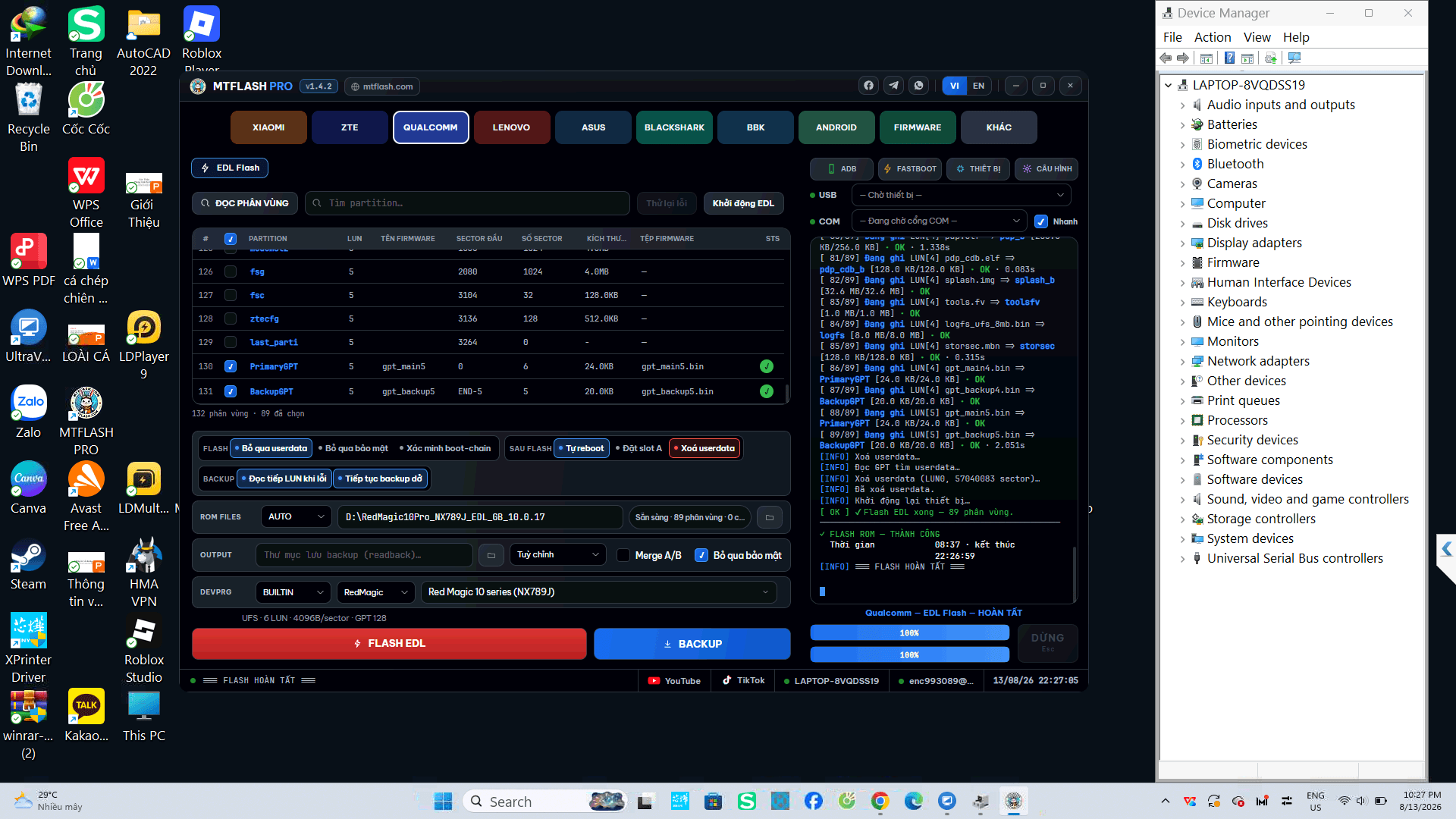Click the Facebook icon on the taskbar

(x=813, y=801)
